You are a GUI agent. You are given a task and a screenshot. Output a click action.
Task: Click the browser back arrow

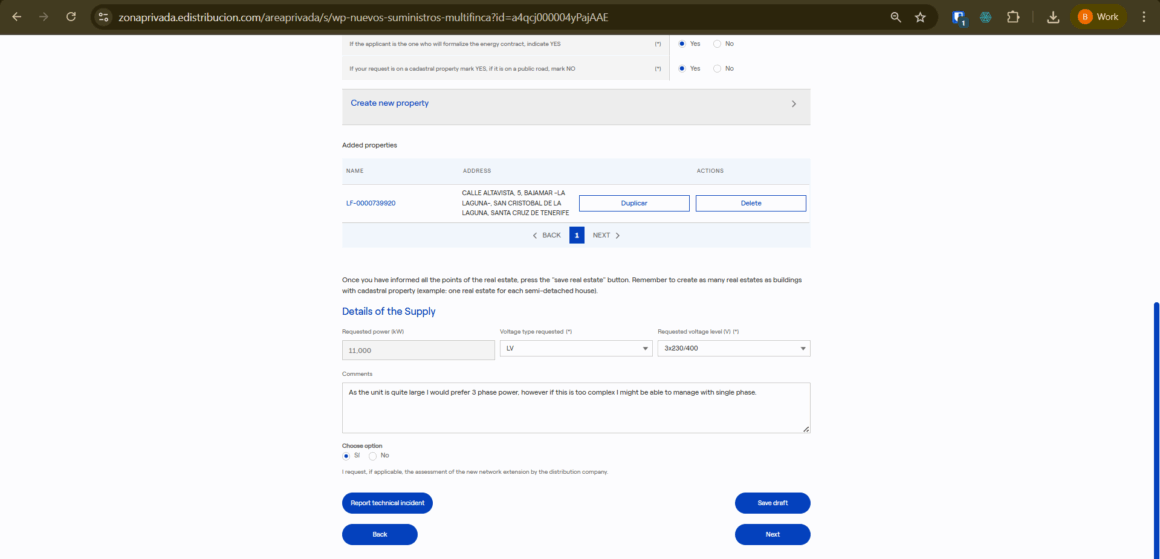[17, 17]
